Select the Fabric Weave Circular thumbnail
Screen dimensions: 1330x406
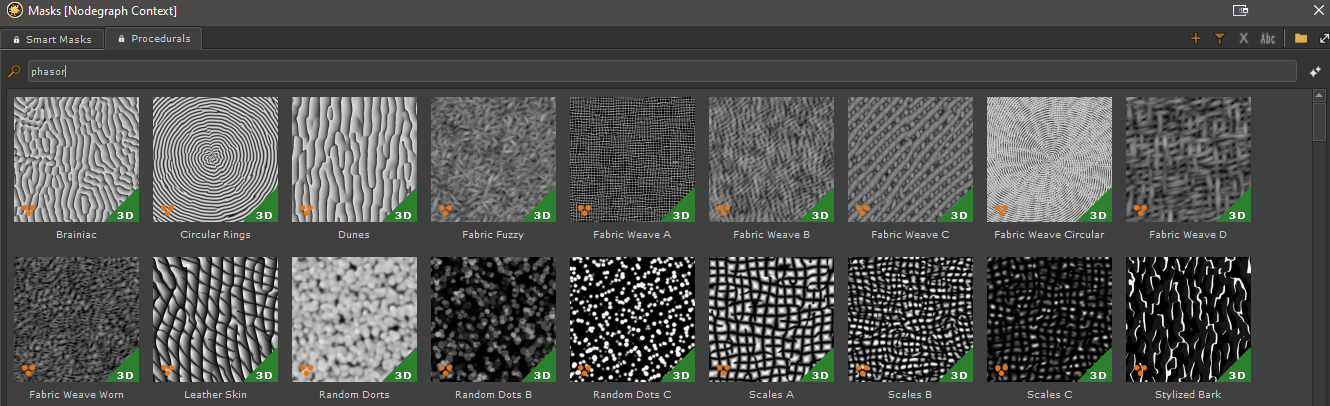click(x=1049, y=159)
